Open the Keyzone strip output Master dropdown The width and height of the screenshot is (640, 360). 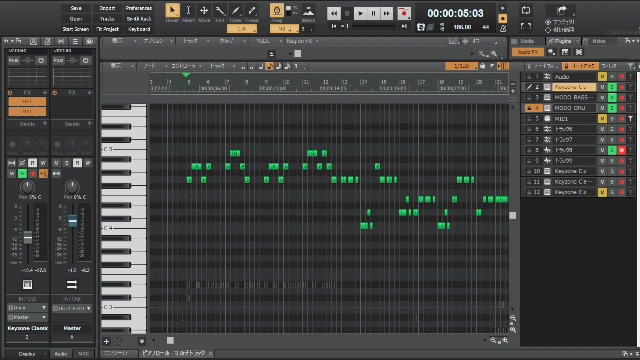pos(27,317)
